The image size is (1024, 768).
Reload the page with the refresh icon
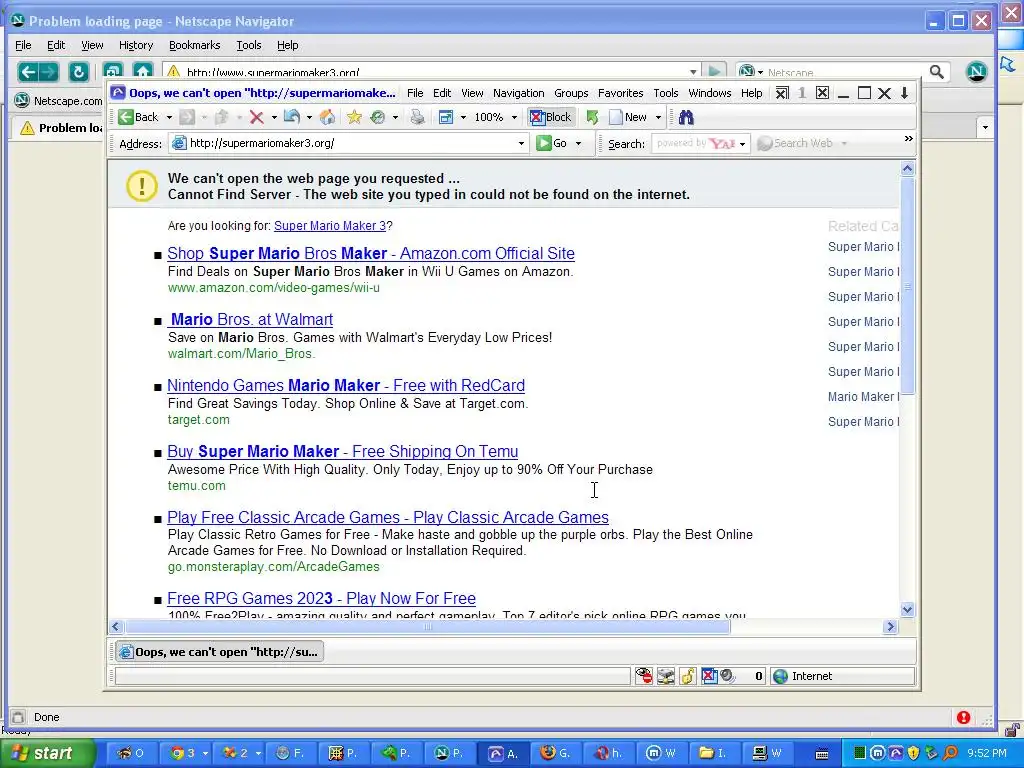pyautogui.click(x=292, y=117)
